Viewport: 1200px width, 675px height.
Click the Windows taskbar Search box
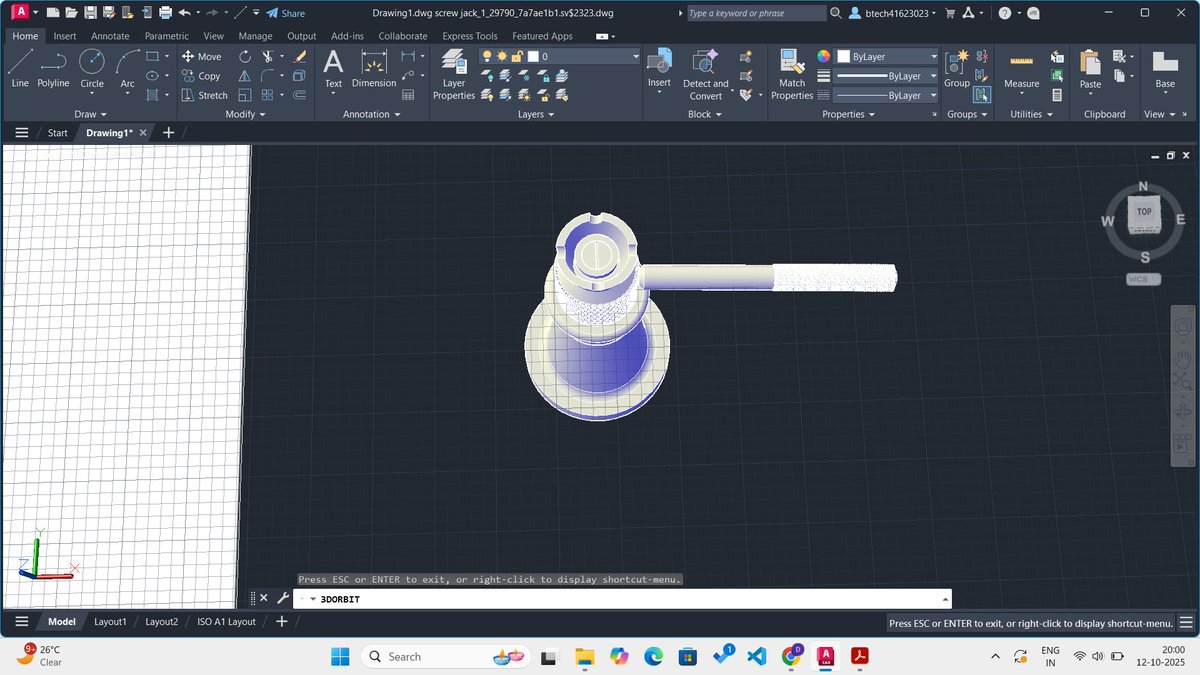[x=445, y=656]
